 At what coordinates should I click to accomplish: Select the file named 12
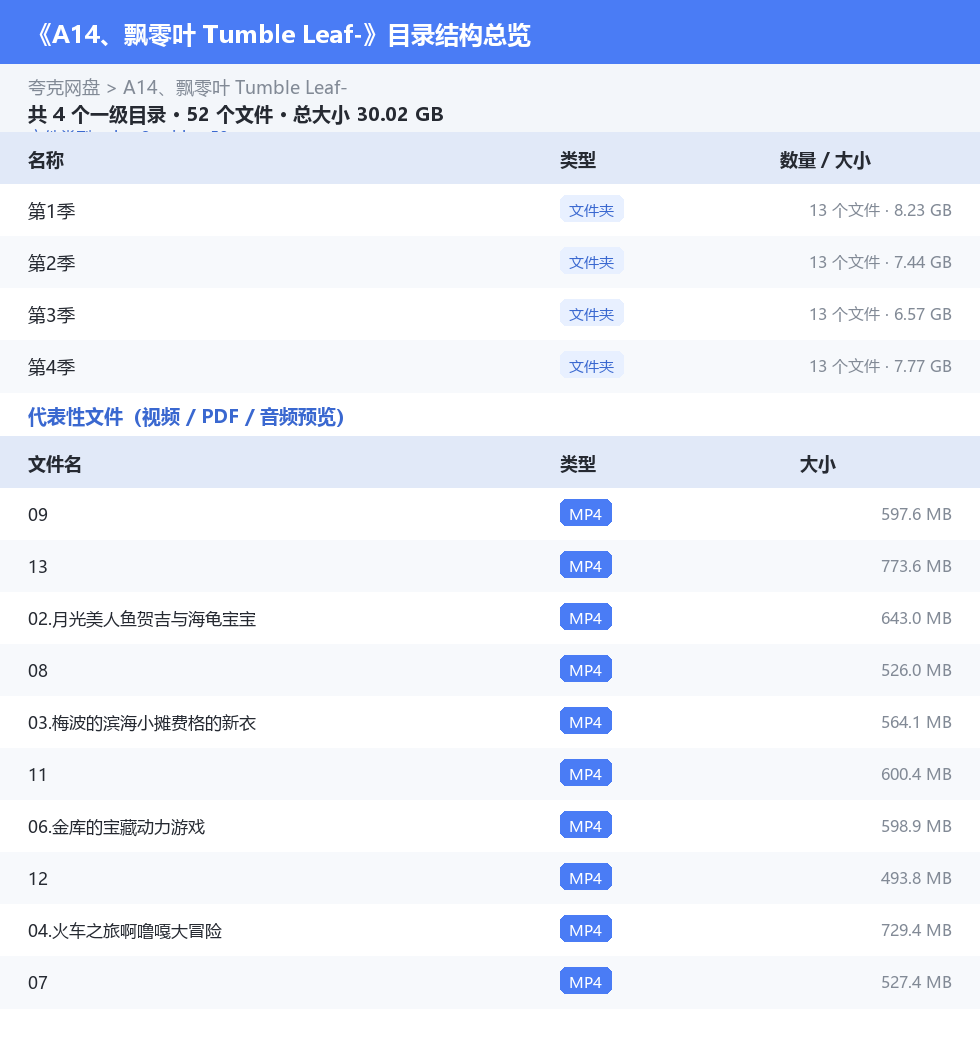(38, 879)
